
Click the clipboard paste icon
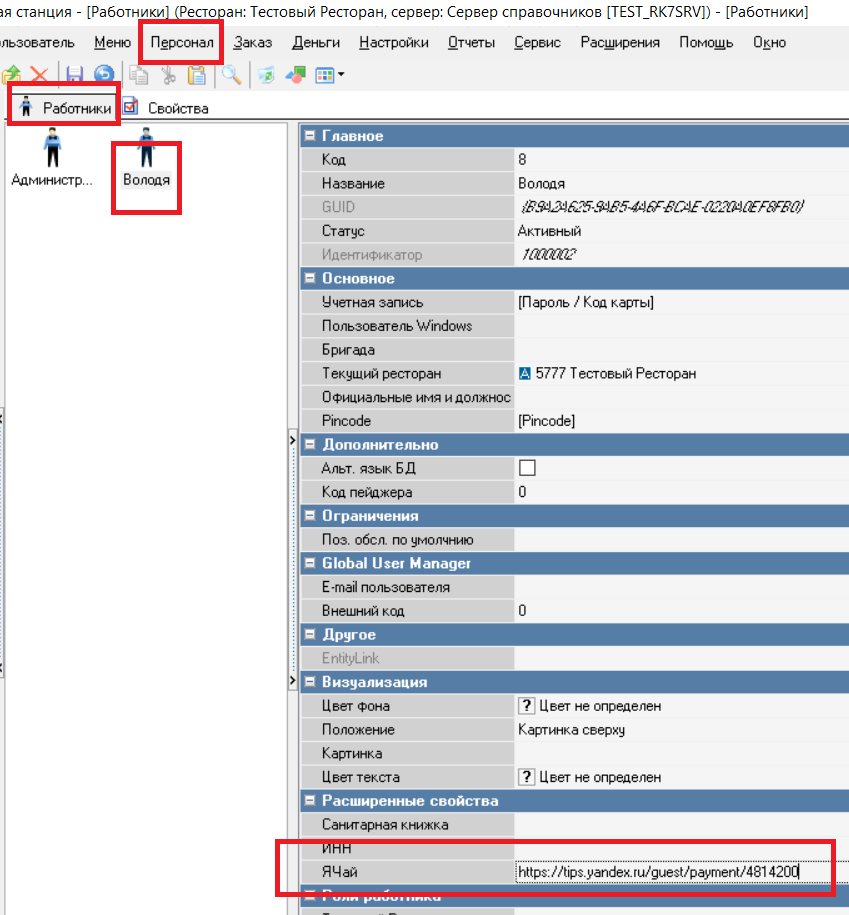(x=197, y=75)
